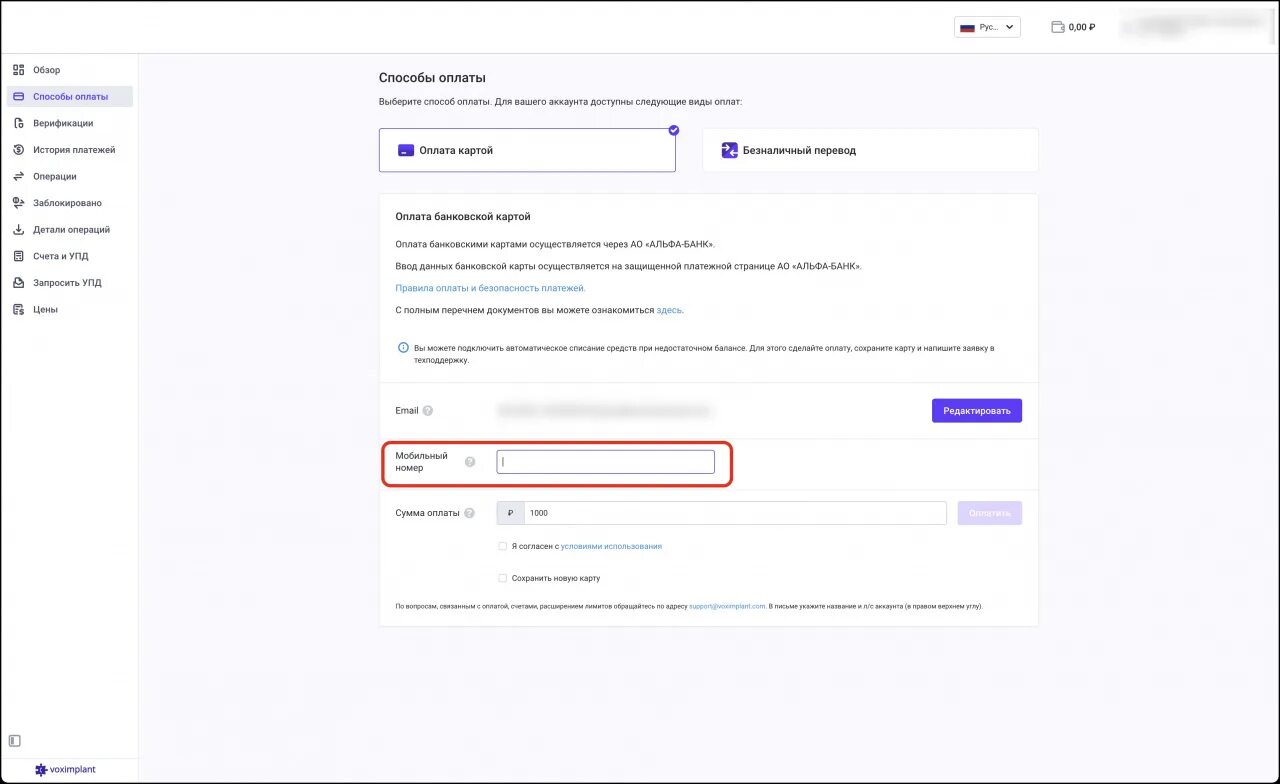
Task: Click the Верификации sidebar icon
Action: 18,123
